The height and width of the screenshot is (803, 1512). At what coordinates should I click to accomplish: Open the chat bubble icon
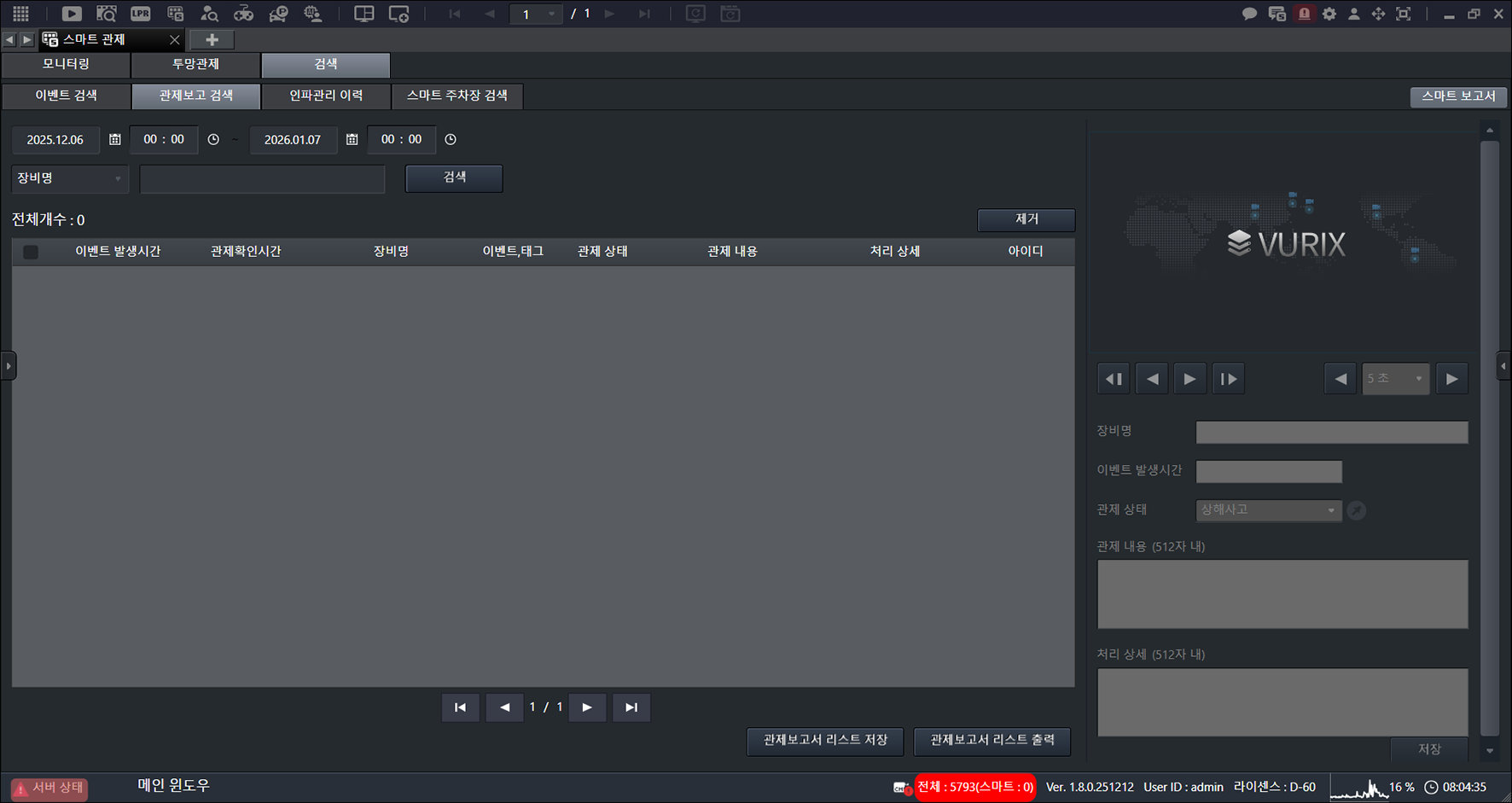point(1249,14)
